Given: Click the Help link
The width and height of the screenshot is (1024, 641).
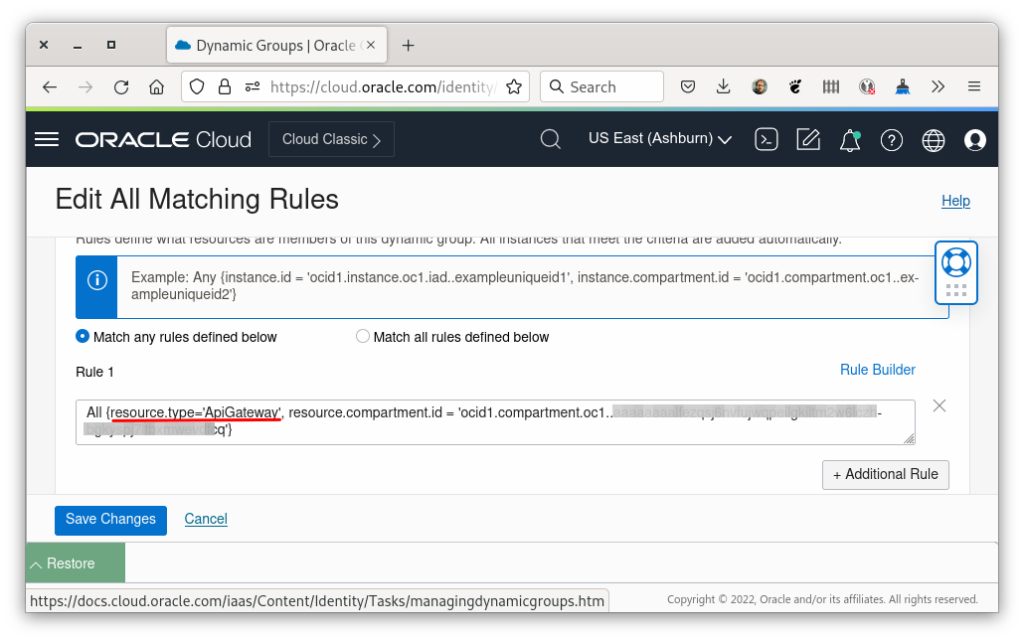Looking at the screenshot, I should pos(955,201).
